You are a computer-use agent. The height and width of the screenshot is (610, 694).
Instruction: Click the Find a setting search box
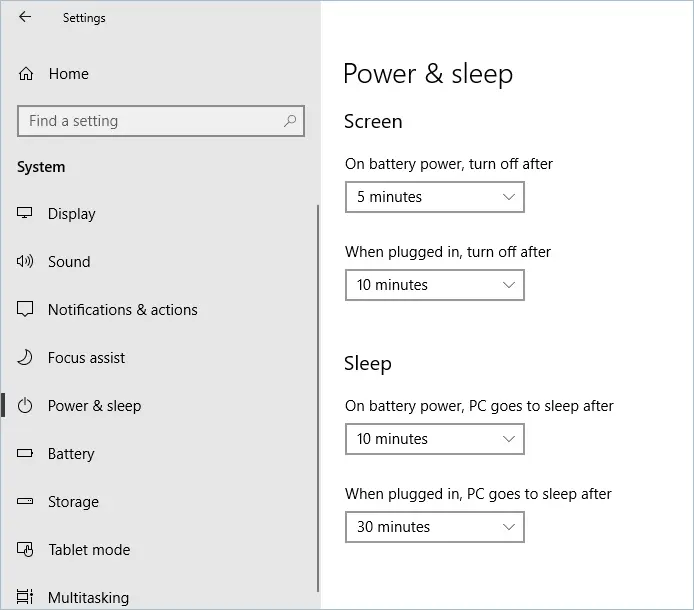150,121
